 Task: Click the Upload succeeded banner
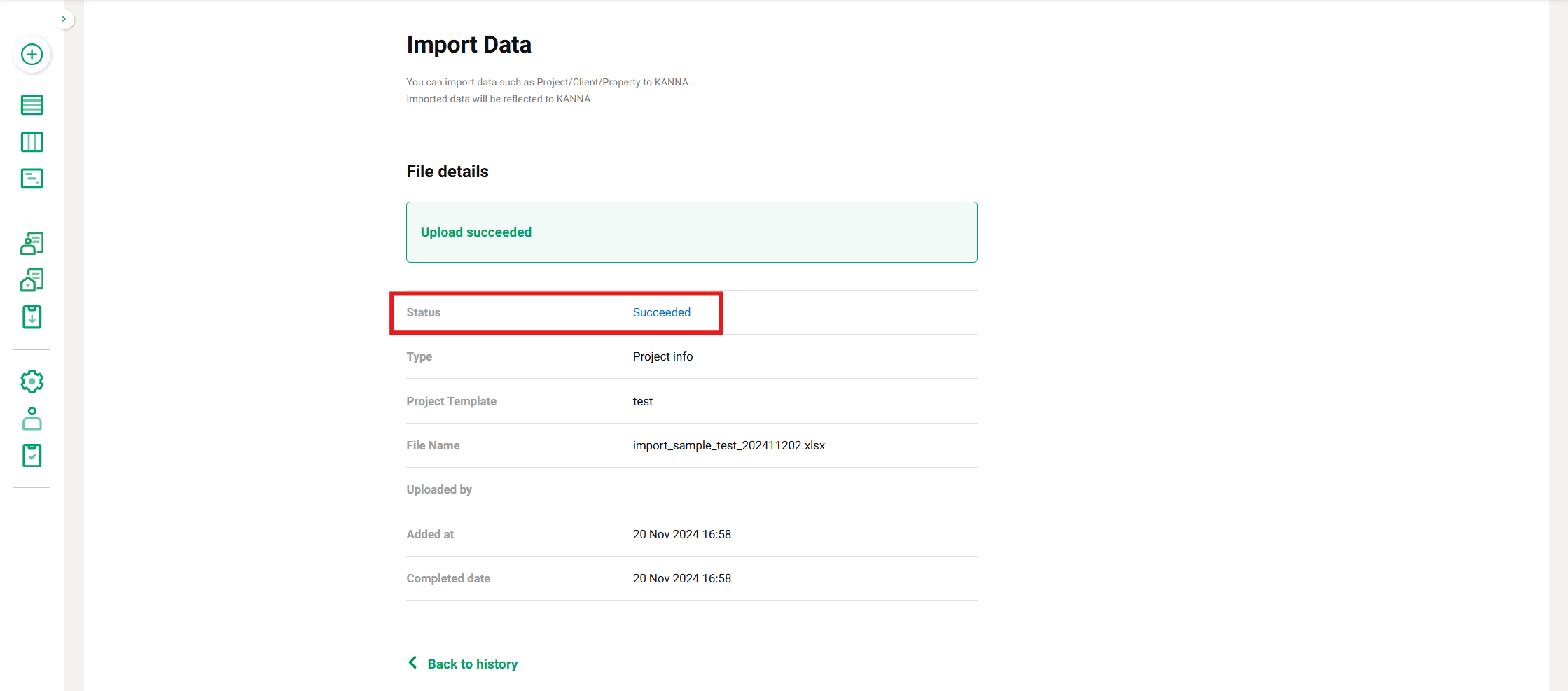pos(691,232)
